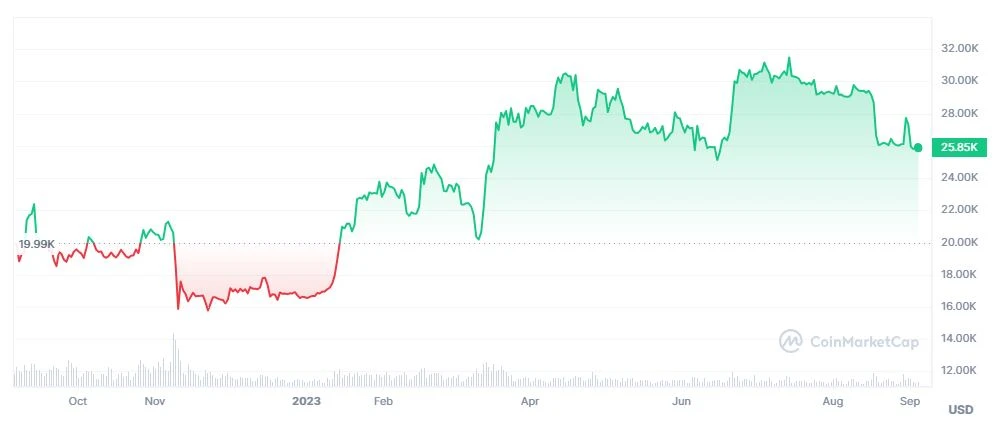1000x434 pixels.
Task: Select the Aug label on the time axis
Action: point(833,401)
